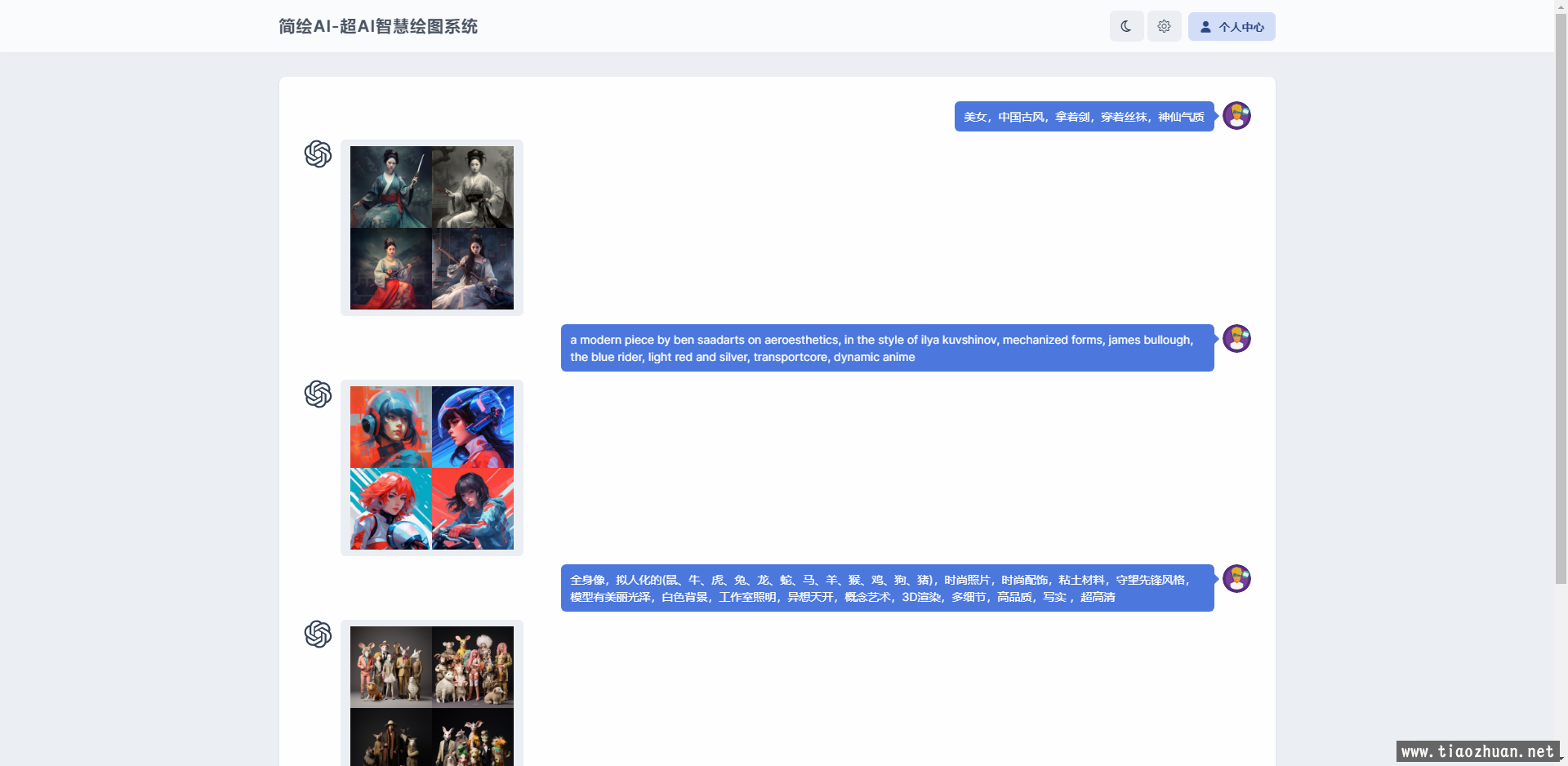Click the 'a modern piece by ben saadarts' prompt
1568x766 pixels.
pyautogui.click(x=887, y=348)
